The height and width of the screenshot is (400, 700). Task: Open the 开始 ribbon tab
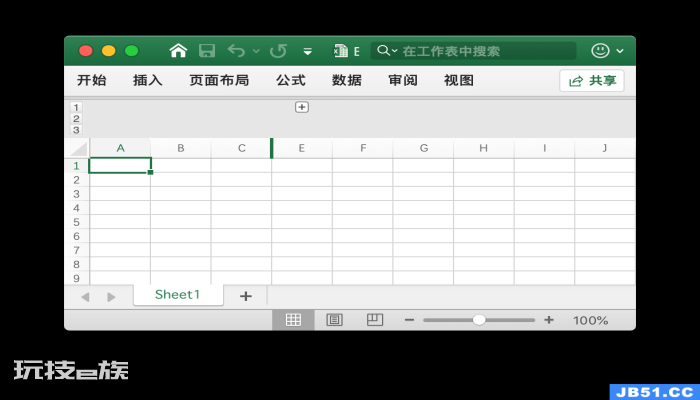pos(92,80)
